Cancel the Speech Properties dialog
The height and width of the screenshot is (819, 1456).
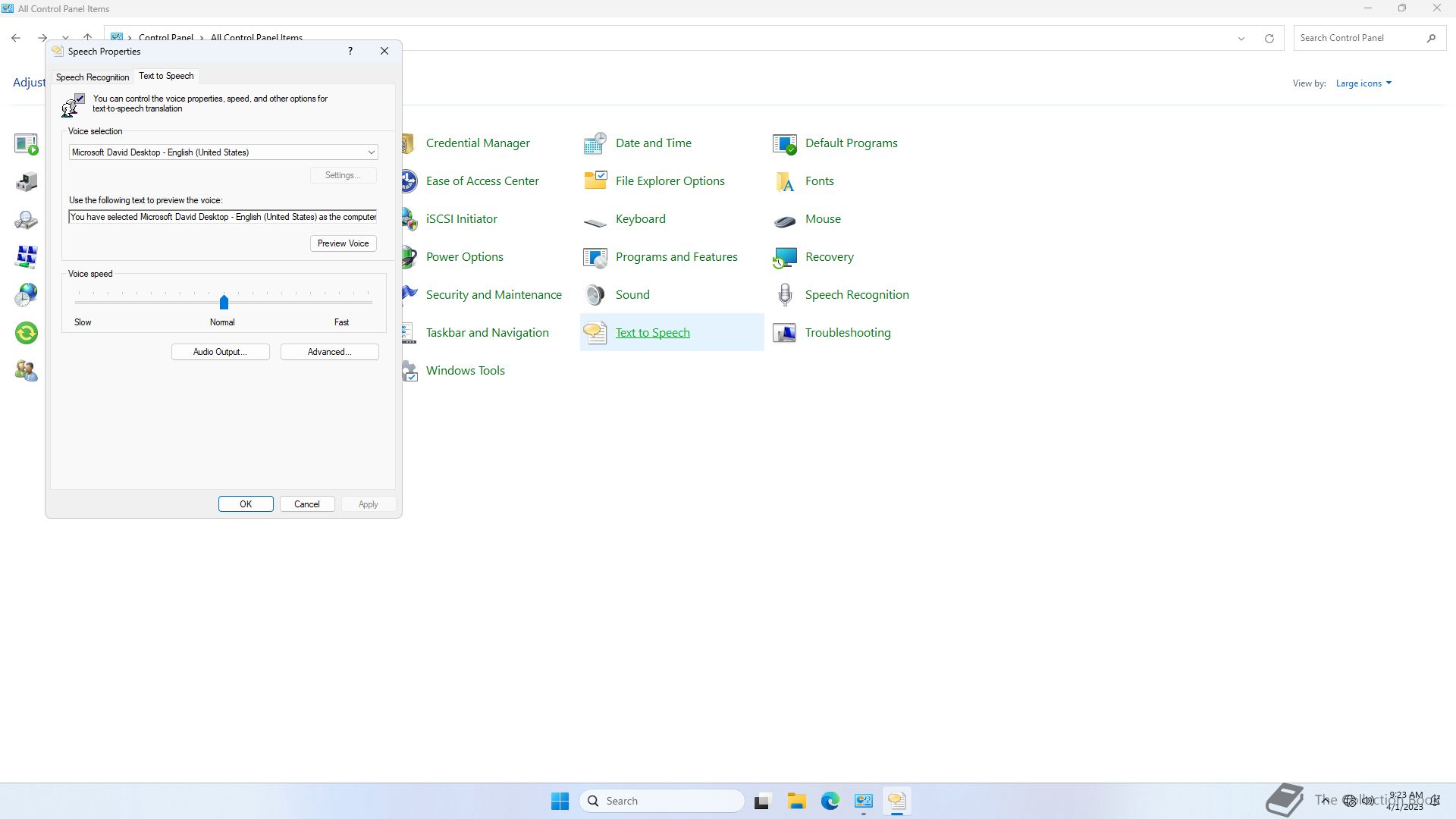[x=307, y=504]
